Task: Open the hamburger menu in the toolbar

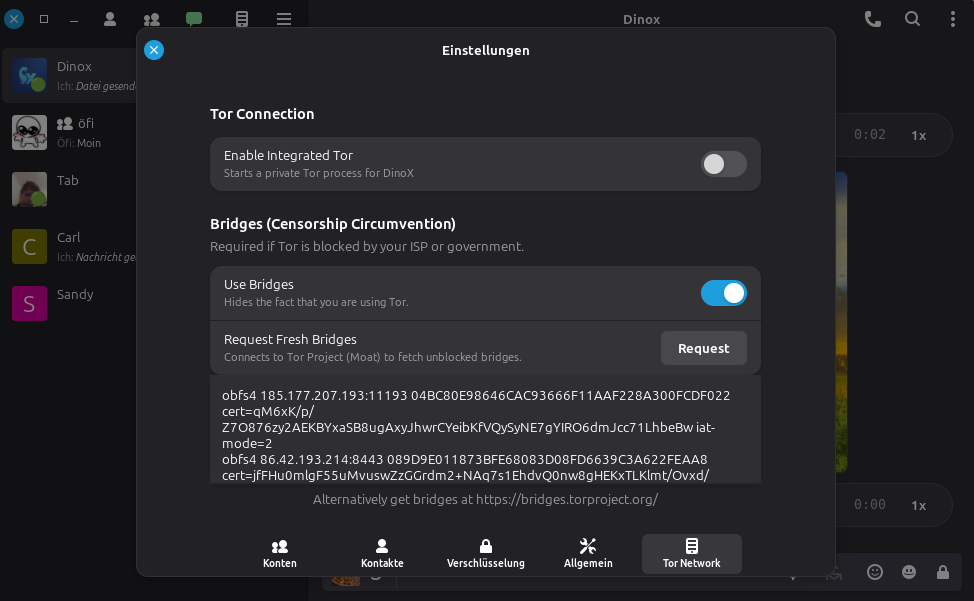Action: 283,18
